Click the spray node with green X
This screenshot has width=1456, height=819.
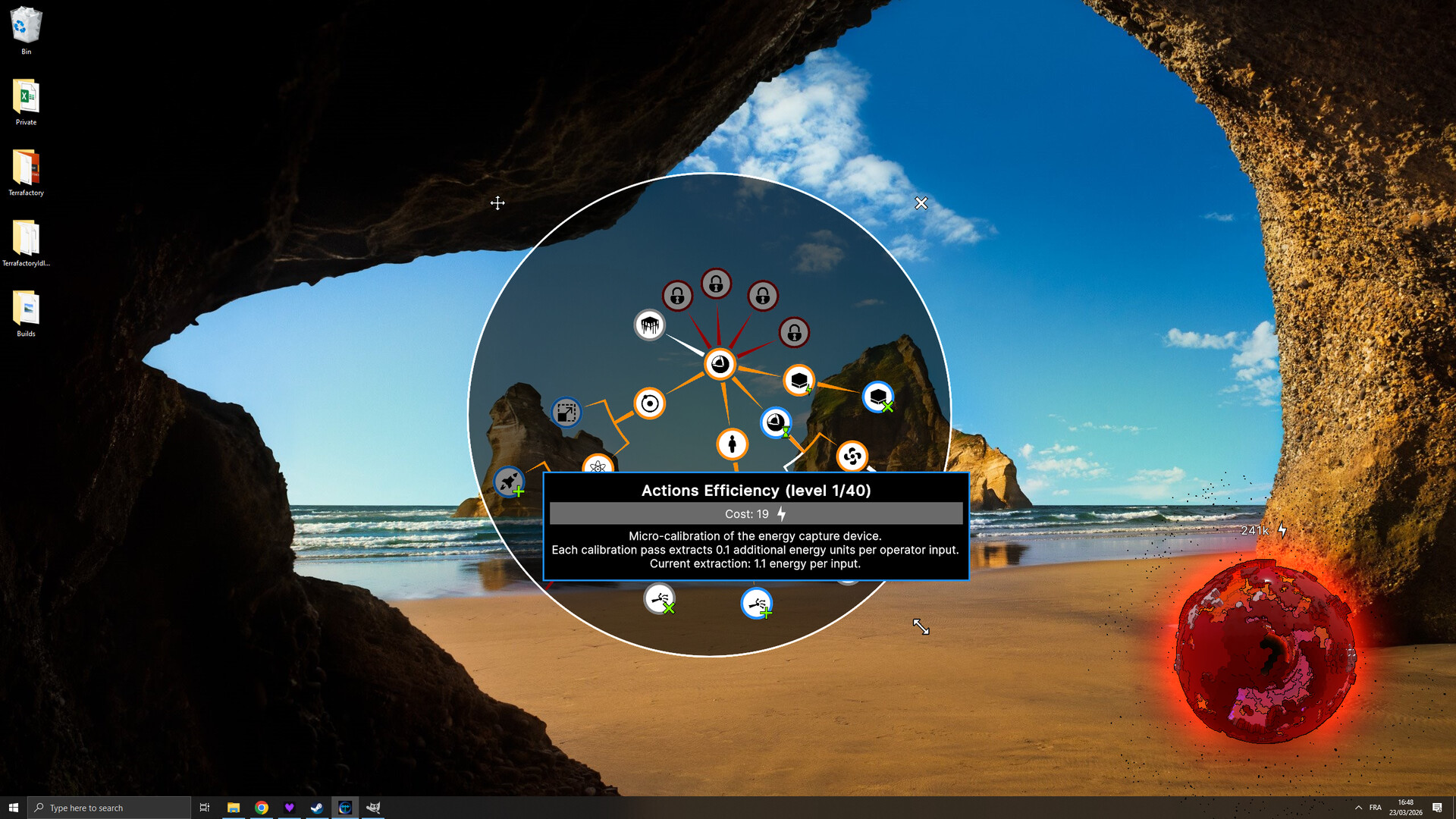[659, 598]
